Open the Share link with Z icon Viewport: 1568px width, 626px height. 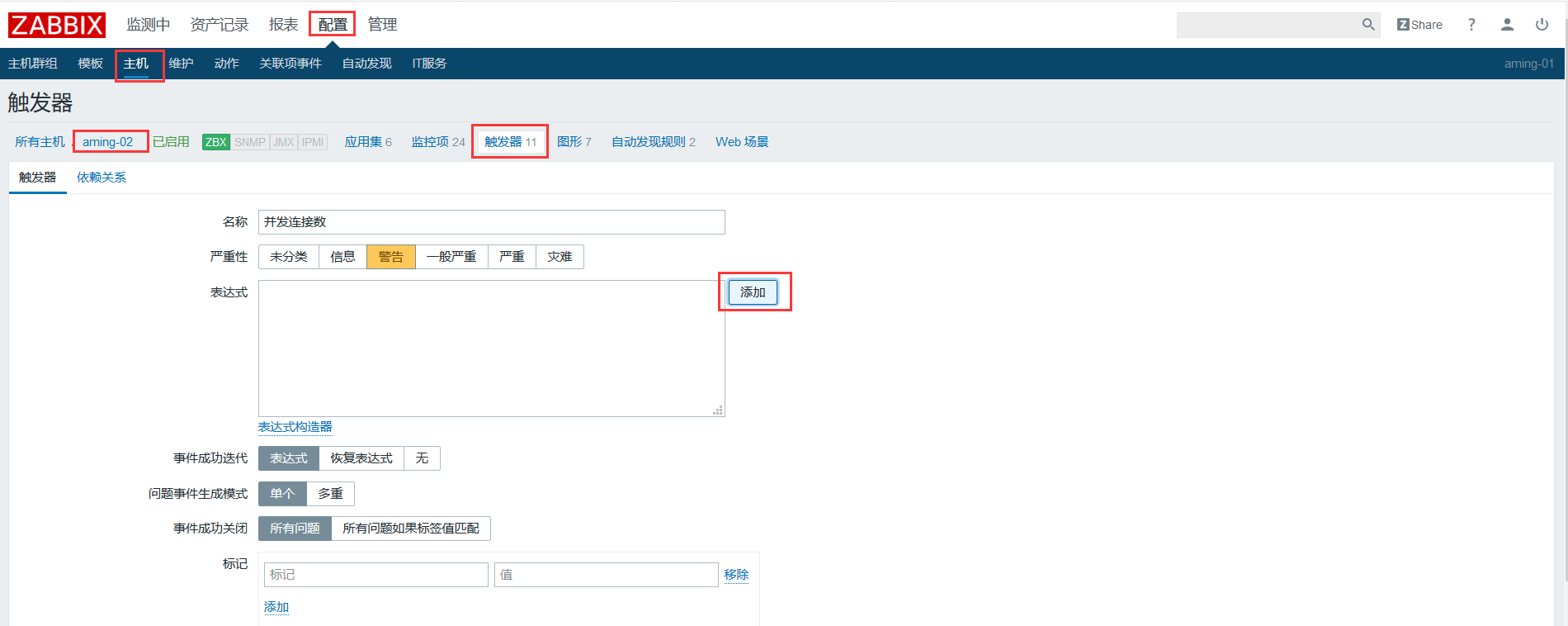(x=1419, y=25)
